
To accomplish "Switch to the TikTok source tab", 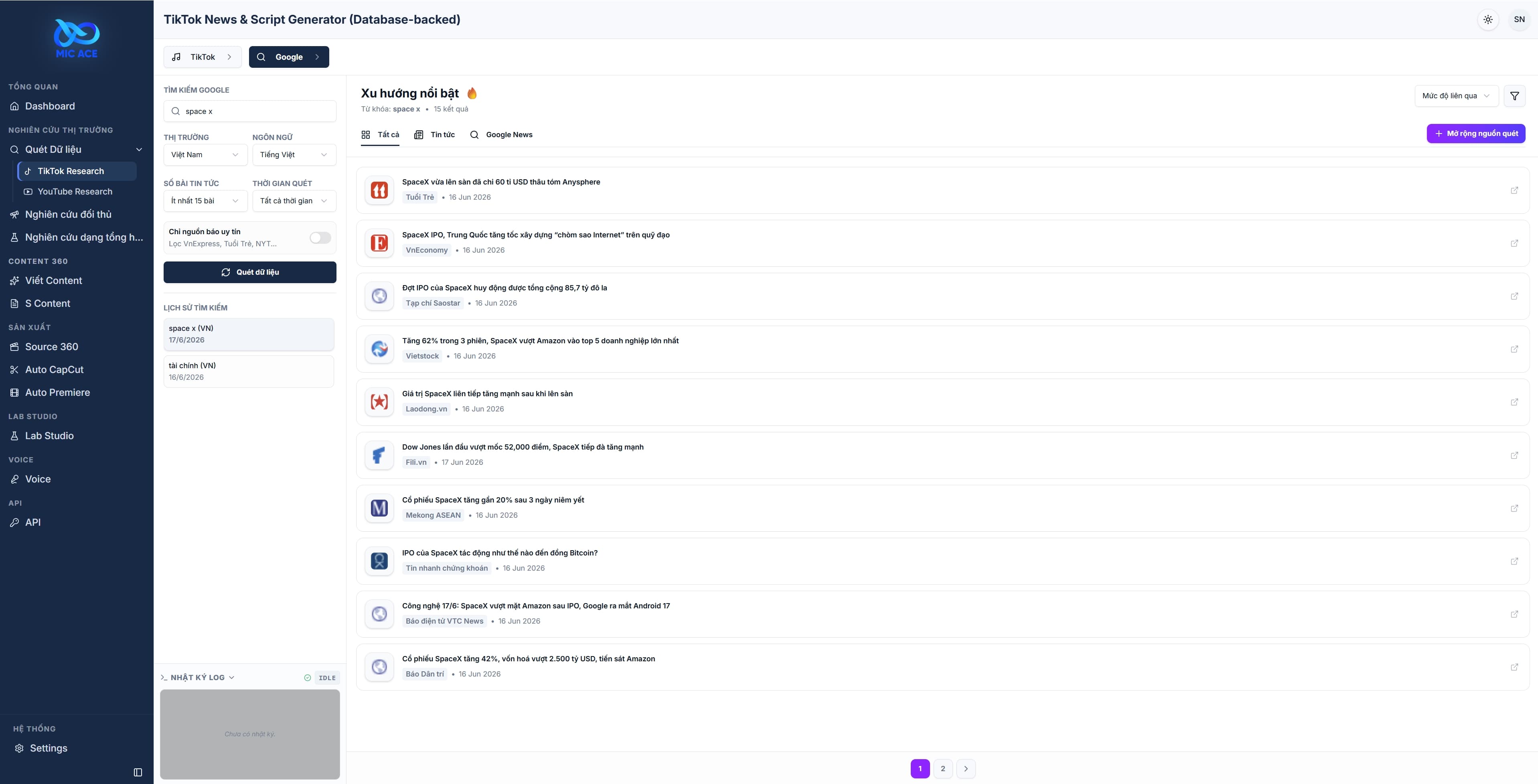I will pyautogui.click(x=203, y=57).
